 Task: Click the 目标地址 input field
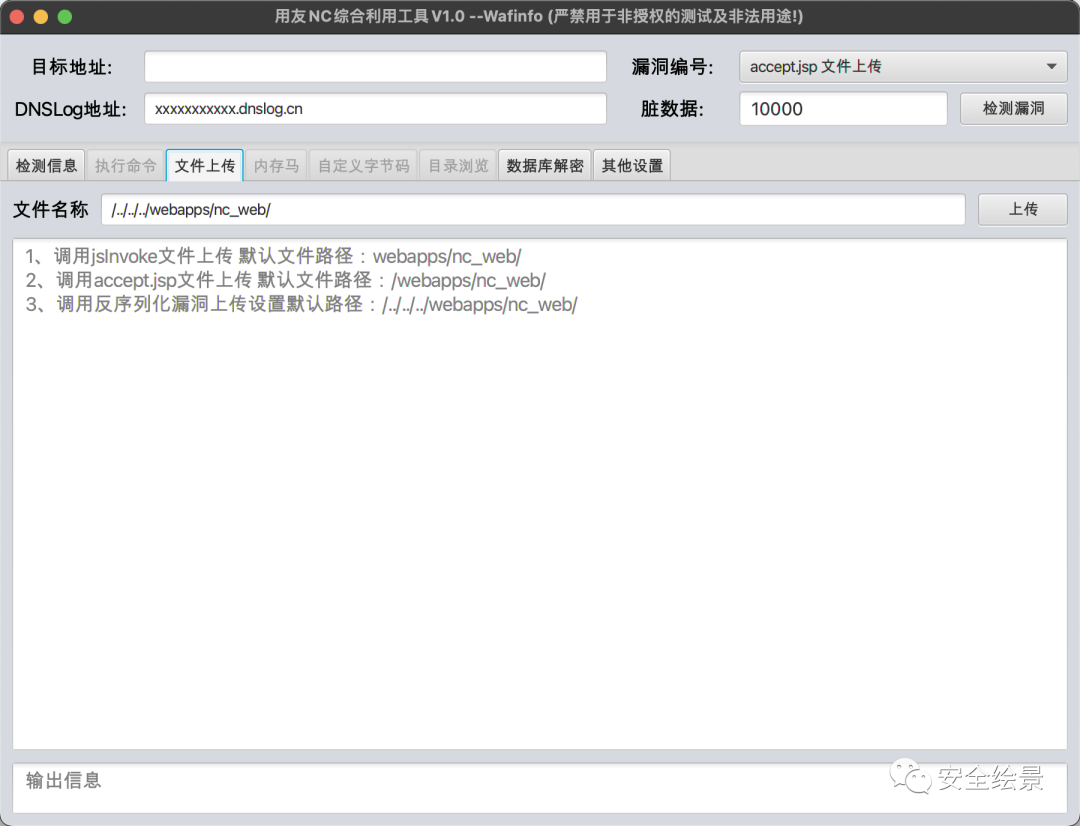pyautogui.click(x=375, y=67)
